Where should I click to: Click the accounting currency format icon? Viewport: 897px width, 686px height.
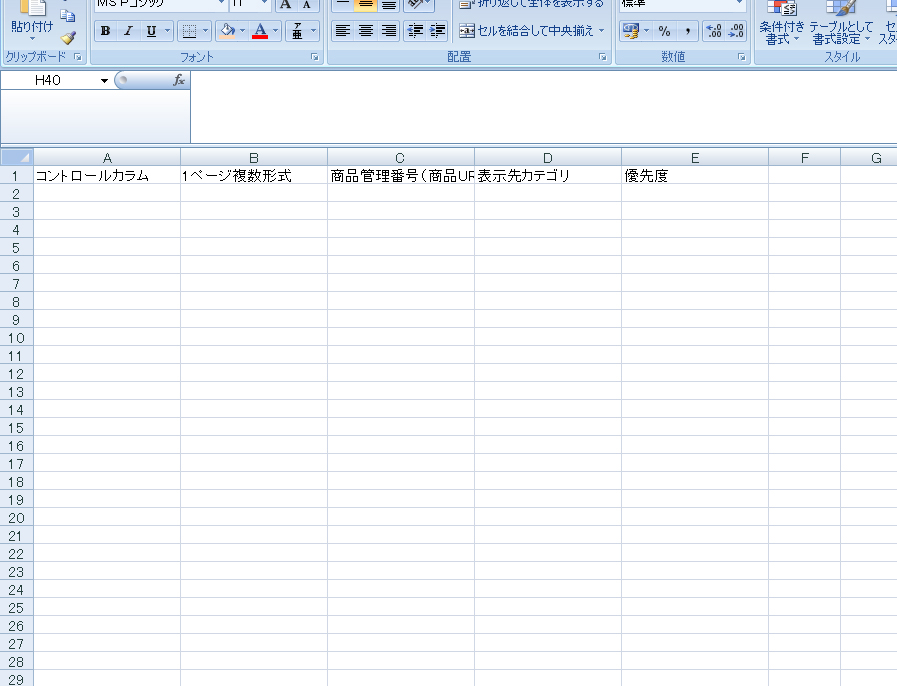click(x=630, y=31)
